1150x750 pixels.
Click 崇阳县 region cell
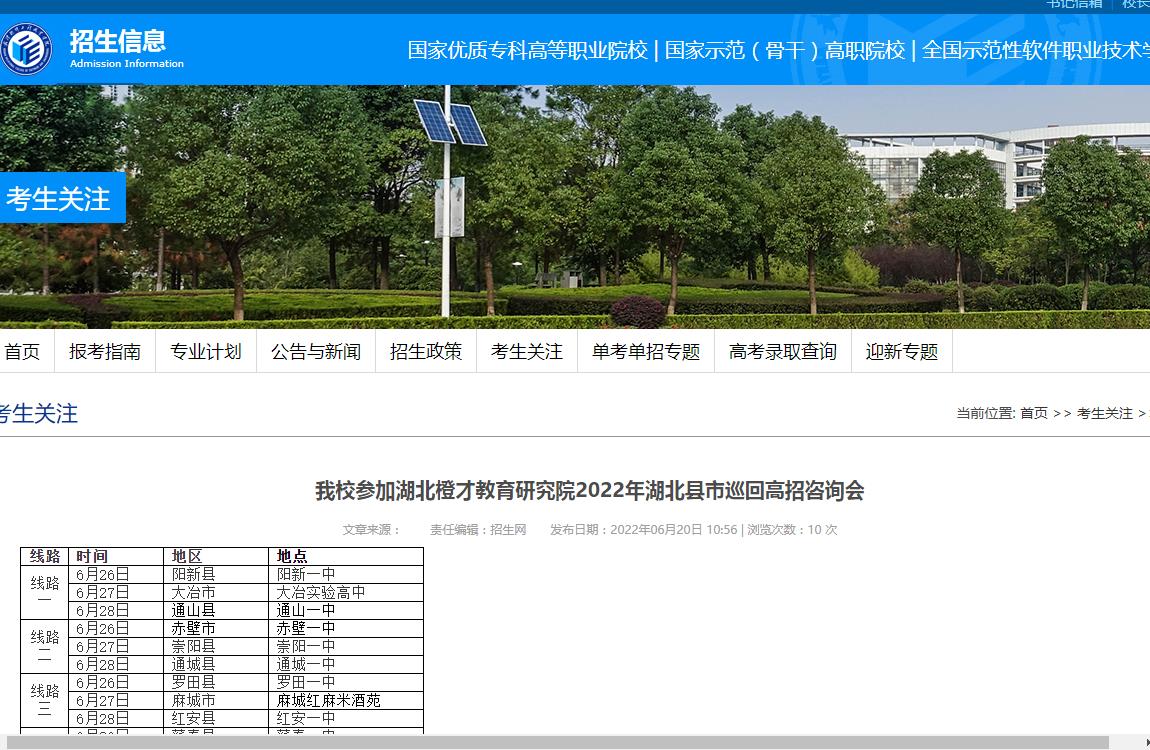click(x=216, y=647)
